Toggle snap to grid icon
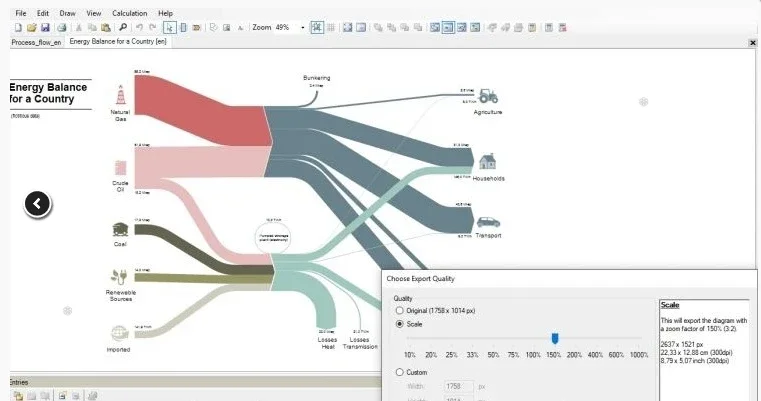The height and width of the screenshot is (401, 761). [x=317, y=28]
